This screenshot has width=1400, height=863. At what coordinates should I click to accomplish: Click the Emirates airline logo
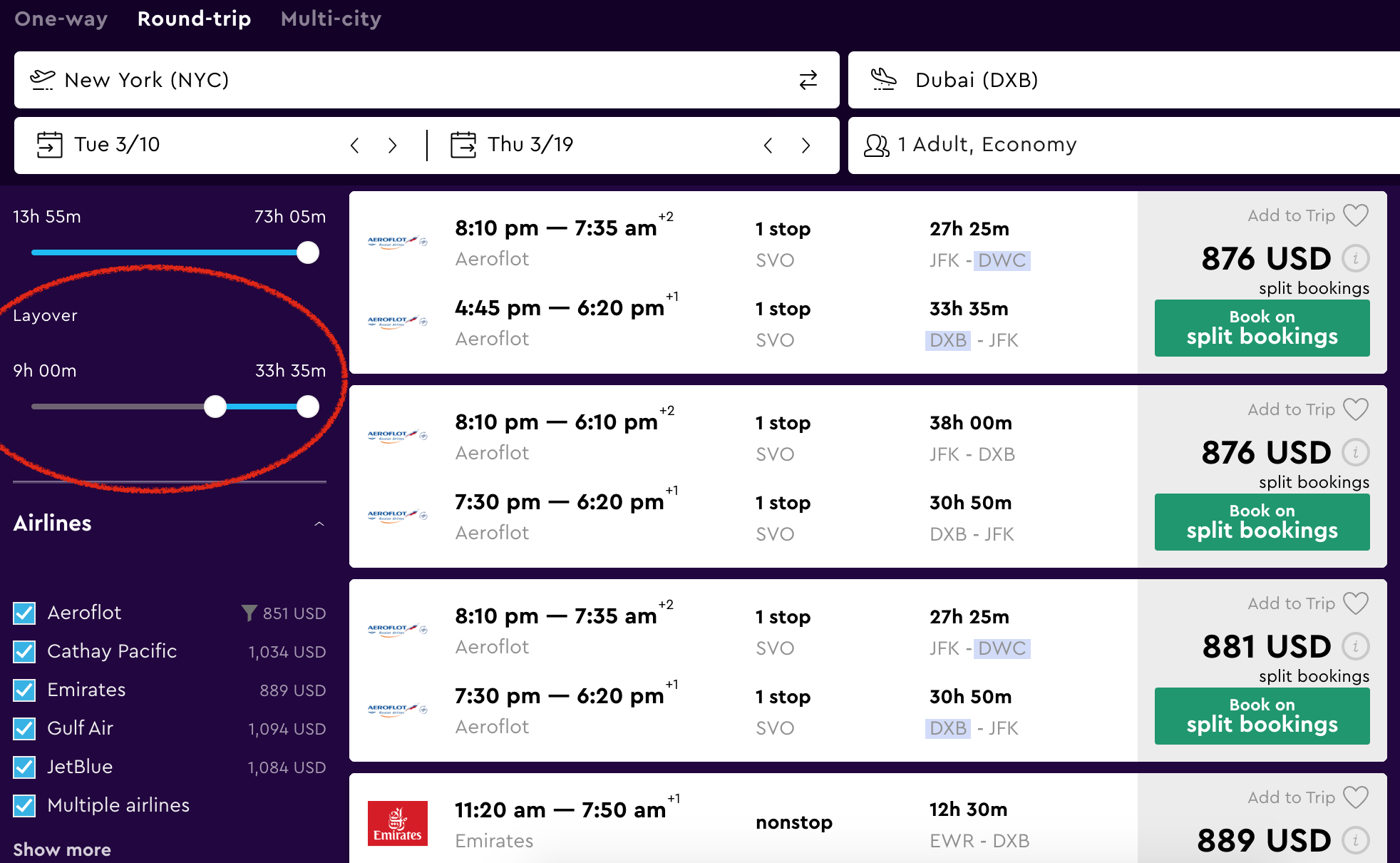click(x=398, y=823)
